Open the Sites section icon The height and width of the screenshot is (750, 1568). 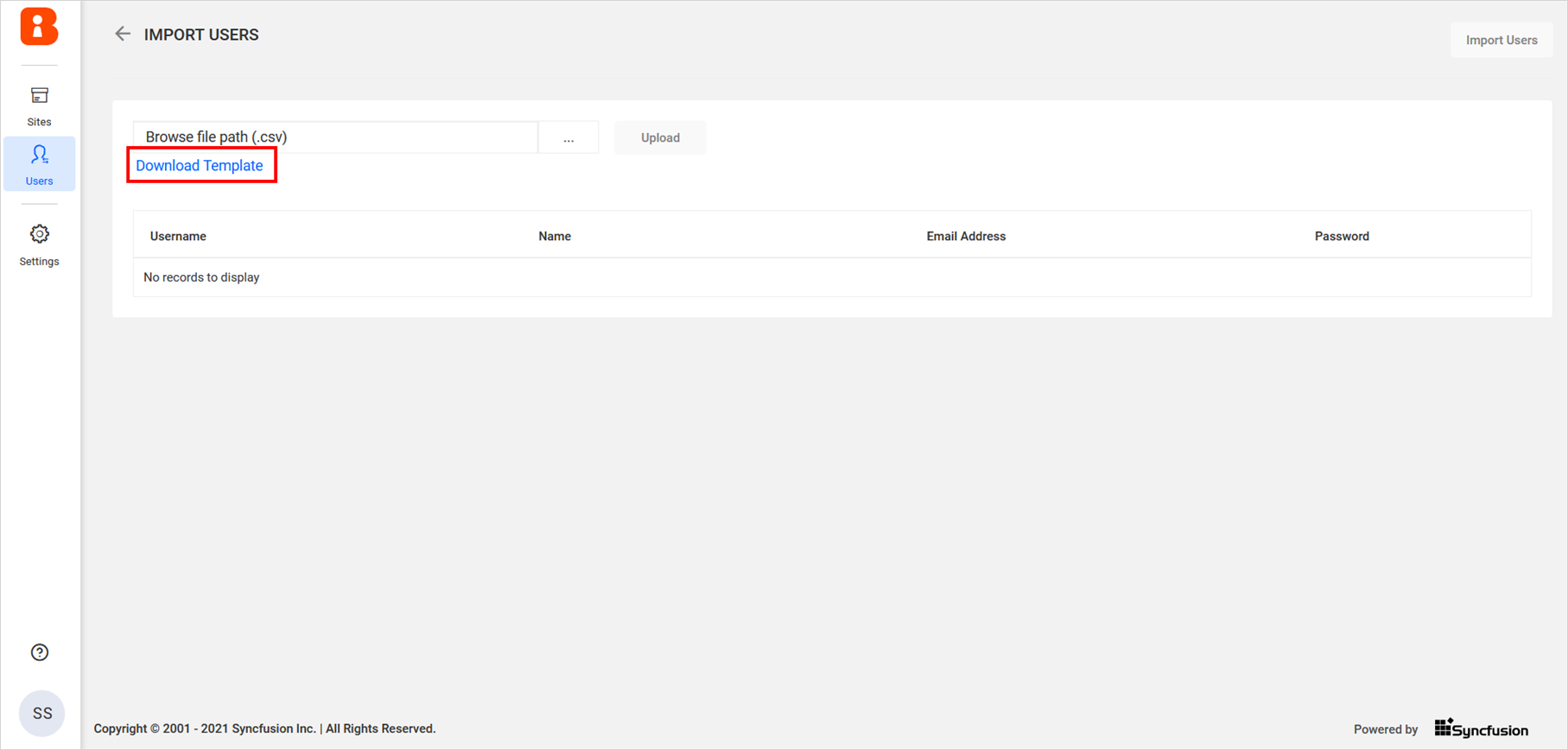point(40,95)
